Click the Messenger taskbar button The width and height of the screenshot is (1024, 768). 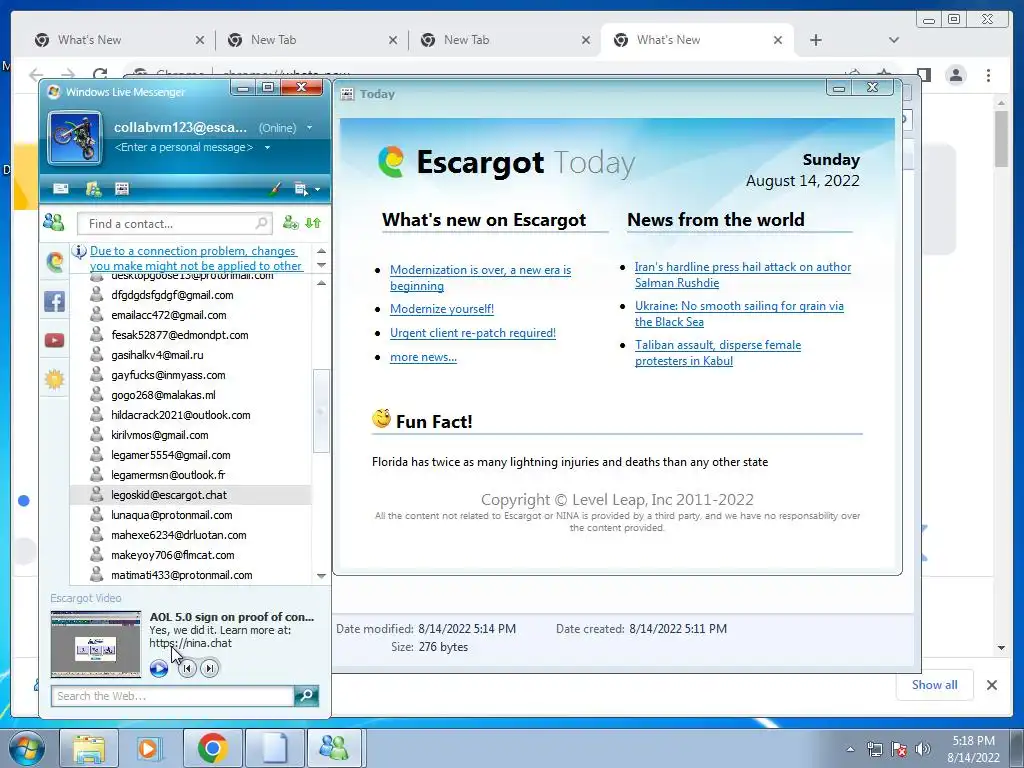click(334, 748)
